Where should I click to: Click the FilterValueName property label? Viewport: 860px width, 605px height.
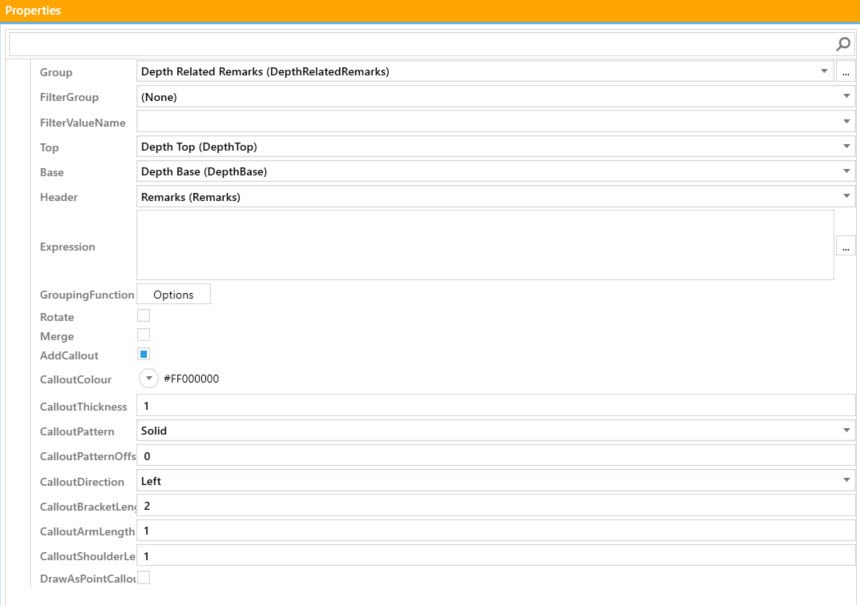coord(82,122)
